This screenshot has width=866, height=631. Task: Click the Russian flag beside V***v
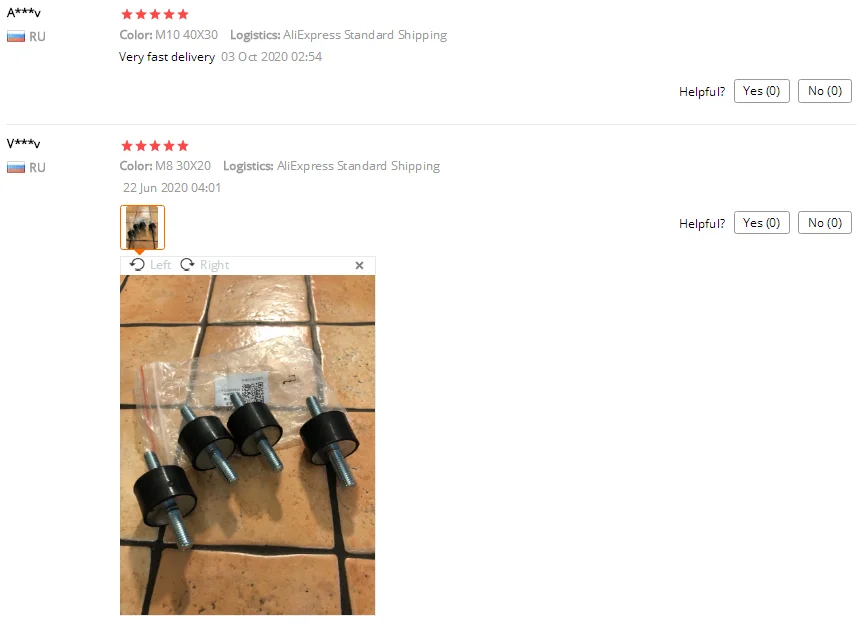16,168
